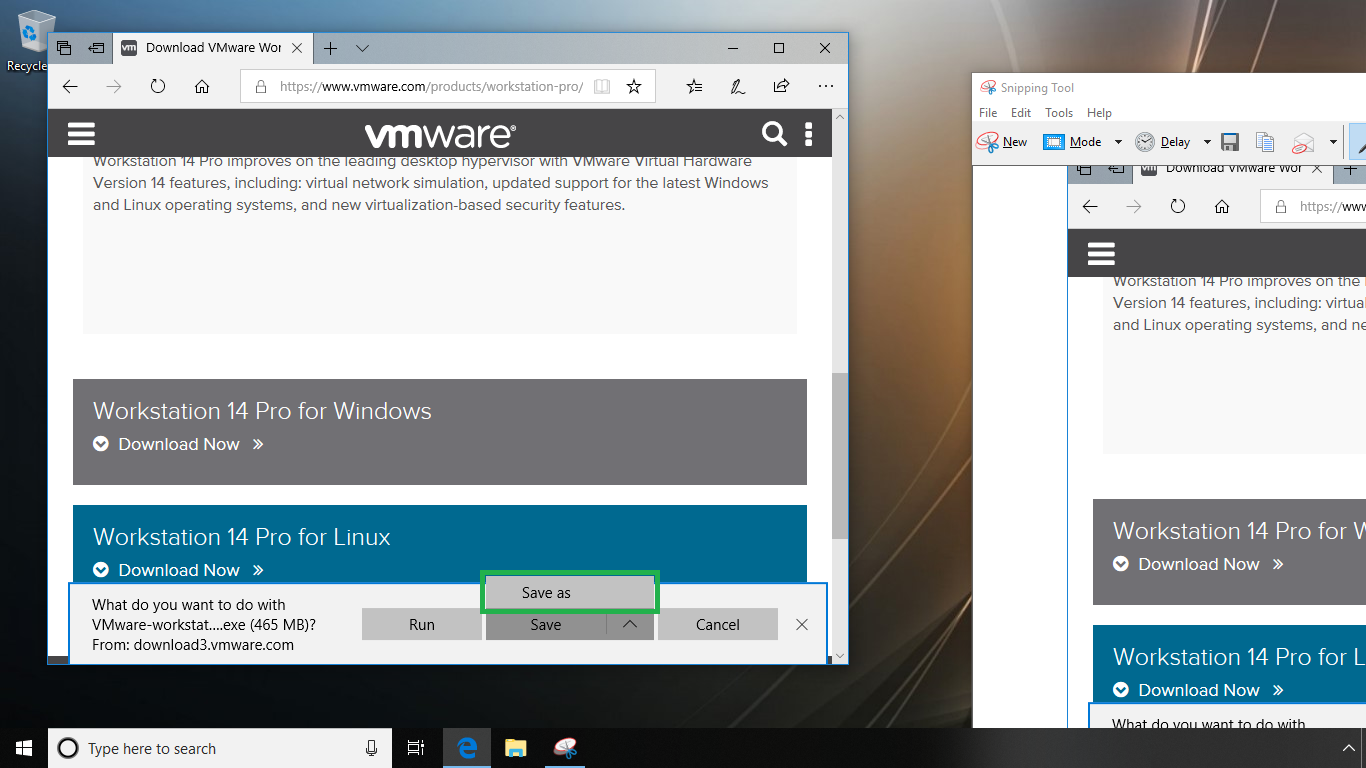
Task: Open Help menu in Snipping Tool
Action: pyautogui.click(x=1099, y=113)
